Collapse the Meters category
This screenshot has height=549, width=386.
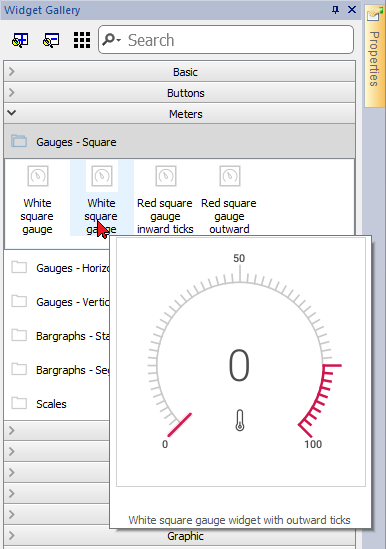pyautogui.click(x=180, y=114)
